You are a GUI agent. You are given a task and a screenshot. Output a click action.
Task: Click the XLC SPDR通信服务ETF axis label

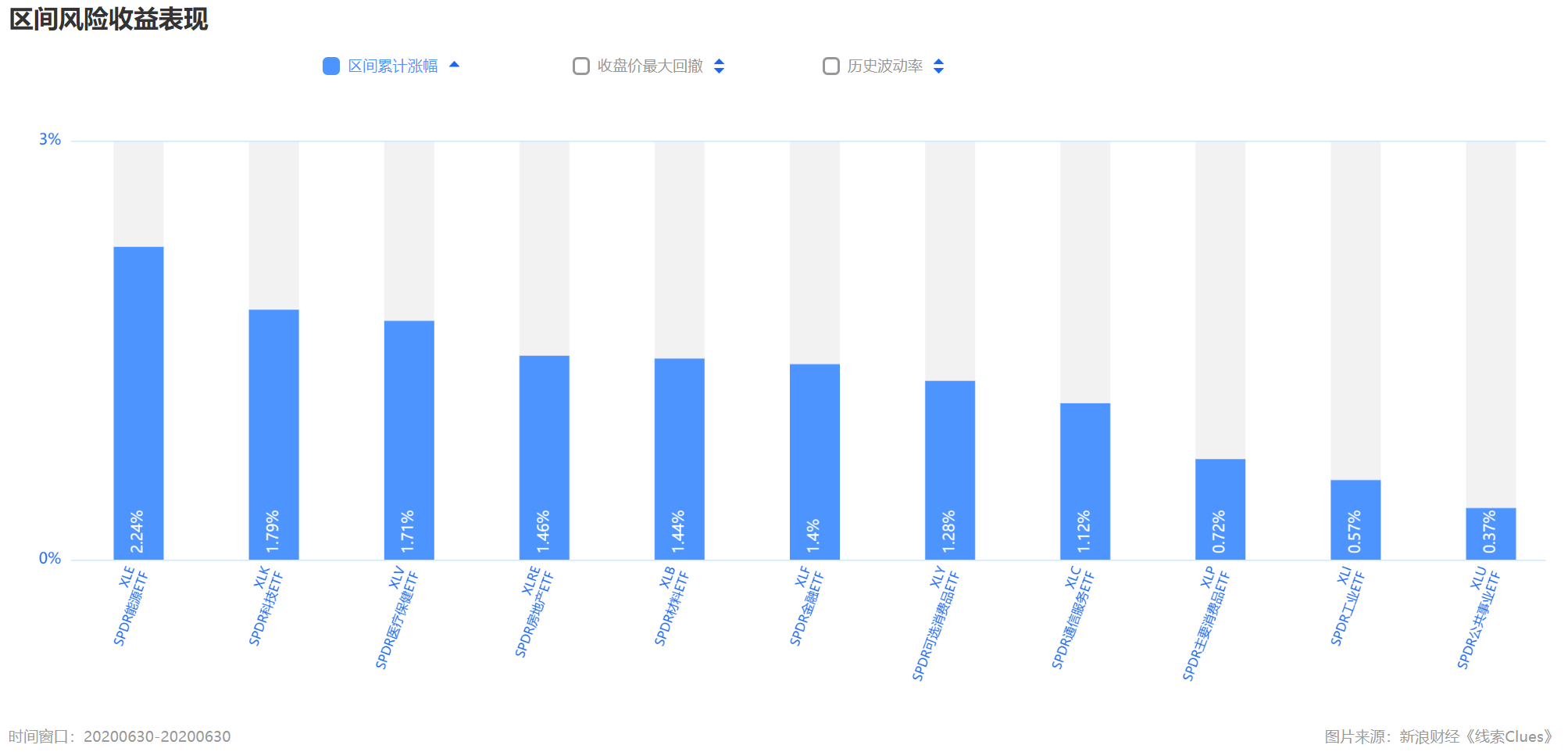(1074, 617)
